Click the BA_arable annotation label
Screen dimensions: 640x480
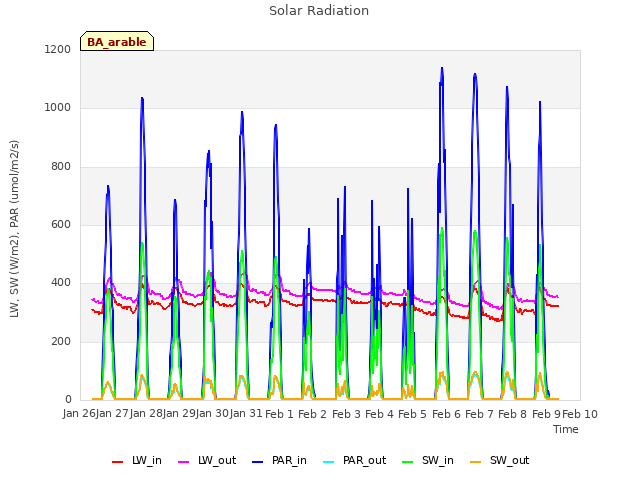(x=117, y=41)
